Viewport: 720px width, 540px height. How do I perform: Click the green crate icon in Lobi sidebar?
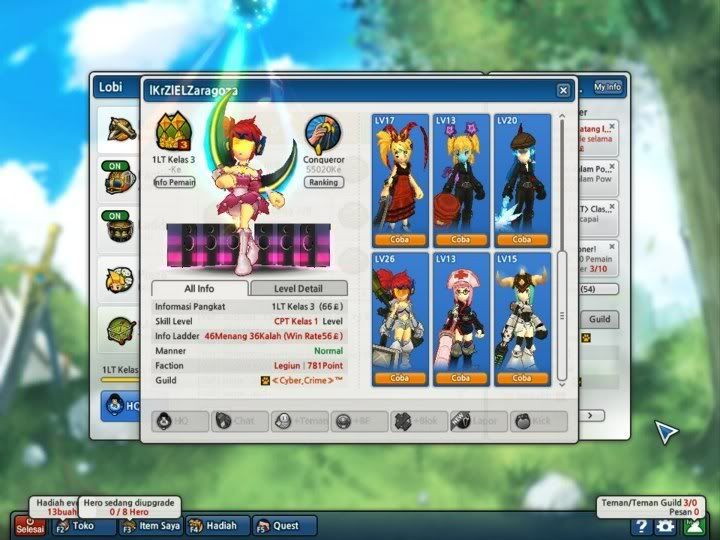coord(121,329)
